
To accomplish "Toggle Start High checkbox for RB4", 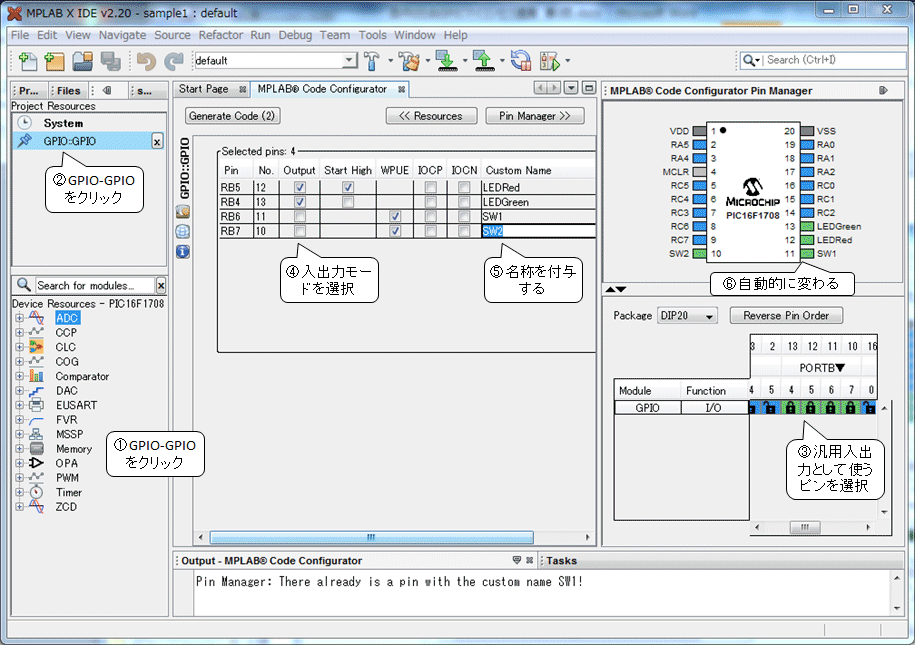I will point(348,202).
